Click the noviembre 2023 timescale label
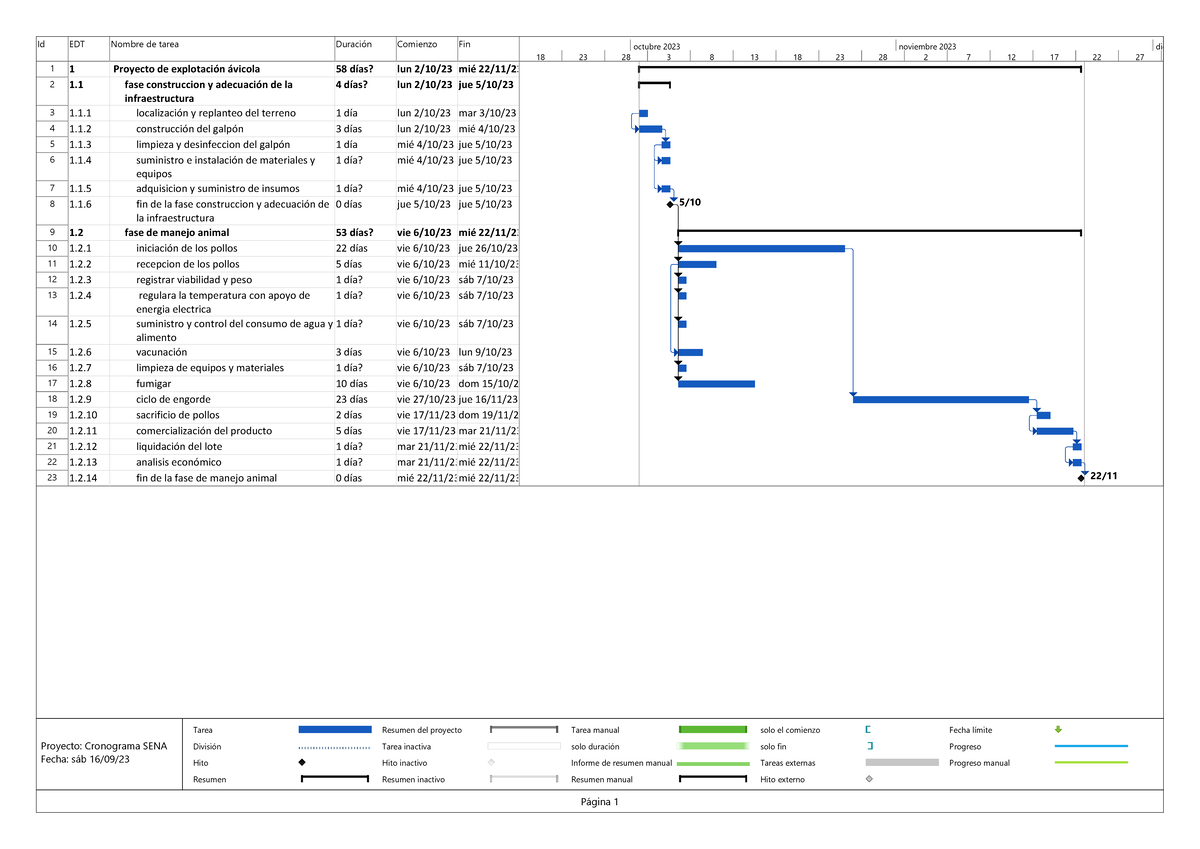The width and height of the screenshot is (1200, 849). [x=927, y=46]
